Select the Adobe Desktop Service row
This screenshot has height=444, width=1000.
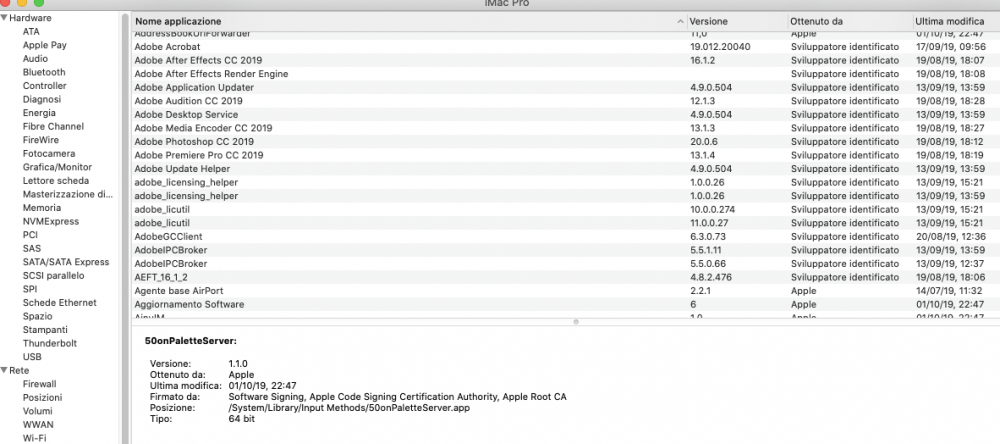click(565, 114)
